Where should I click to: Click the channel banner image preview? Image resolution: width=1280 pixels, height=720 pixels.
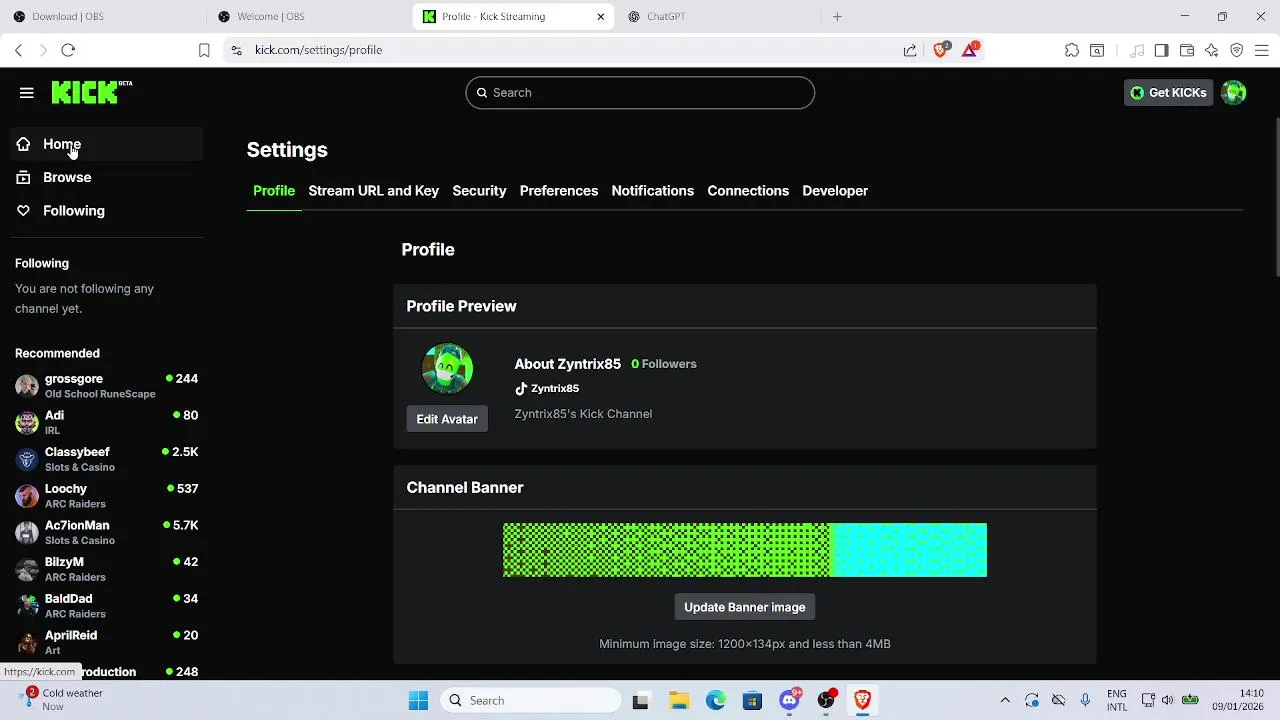(745, 550)
